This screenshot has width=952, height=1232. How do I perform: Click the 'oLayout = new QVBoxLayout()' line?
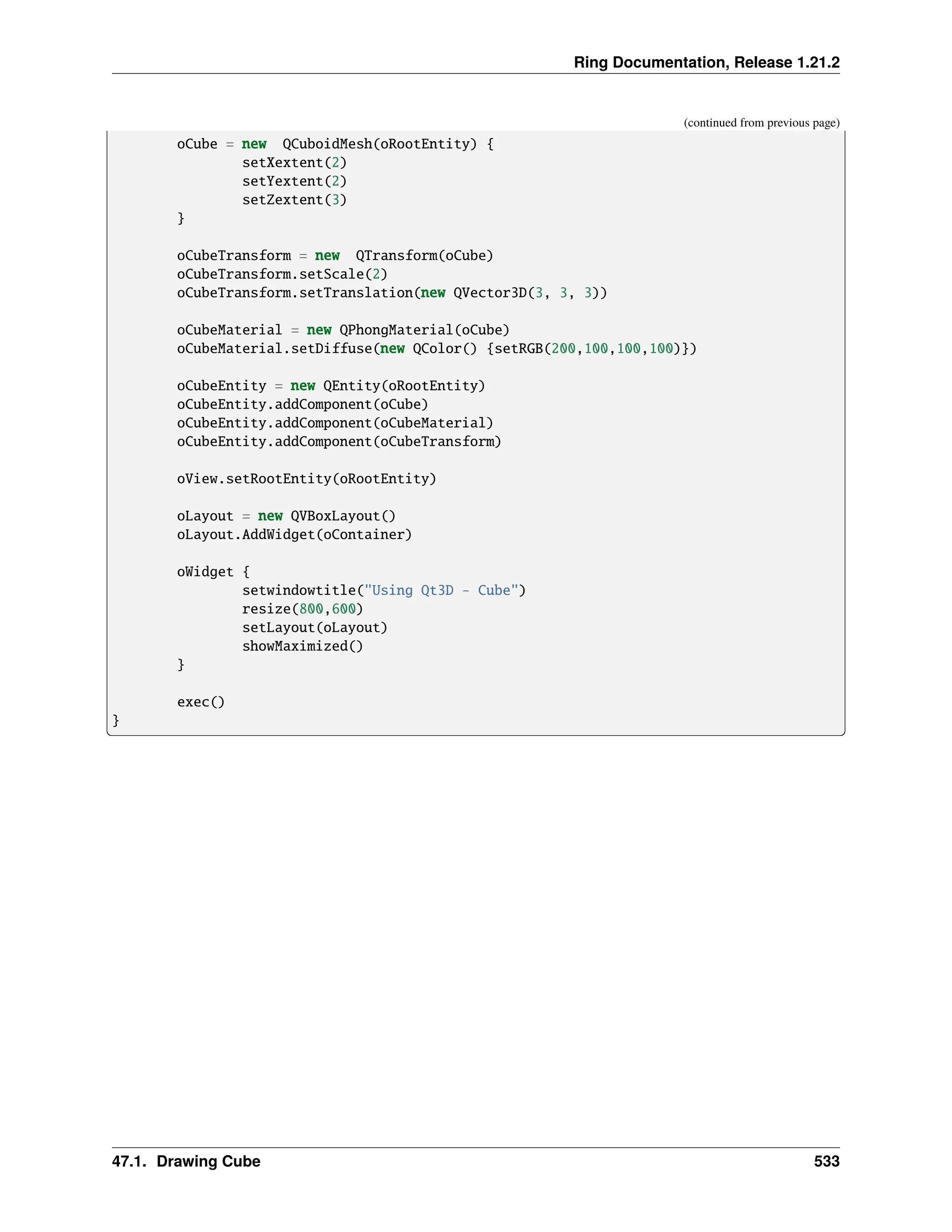click(x=286, y=516)
